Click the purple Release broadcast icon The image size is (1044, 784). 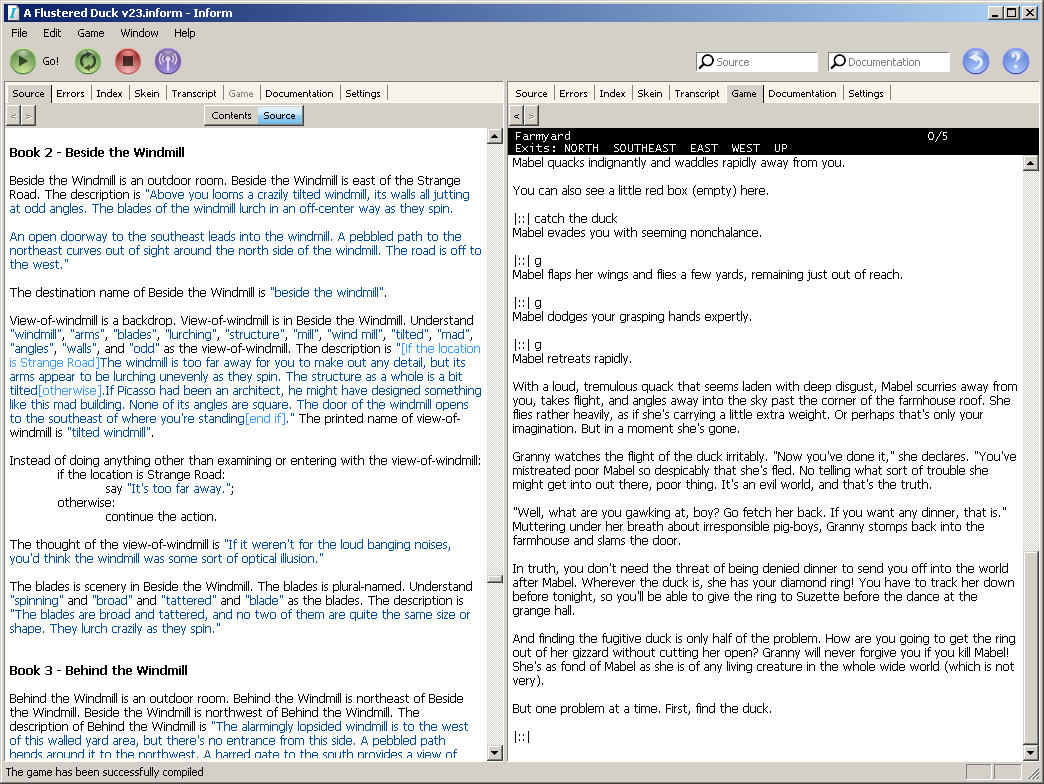(168, 61)
